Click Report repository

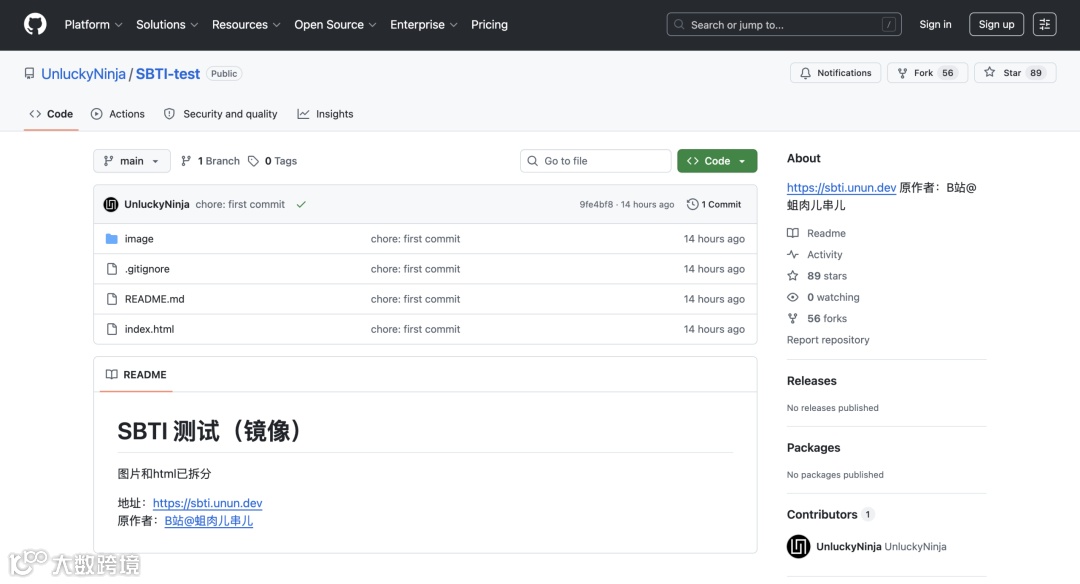tap(828, 340)
